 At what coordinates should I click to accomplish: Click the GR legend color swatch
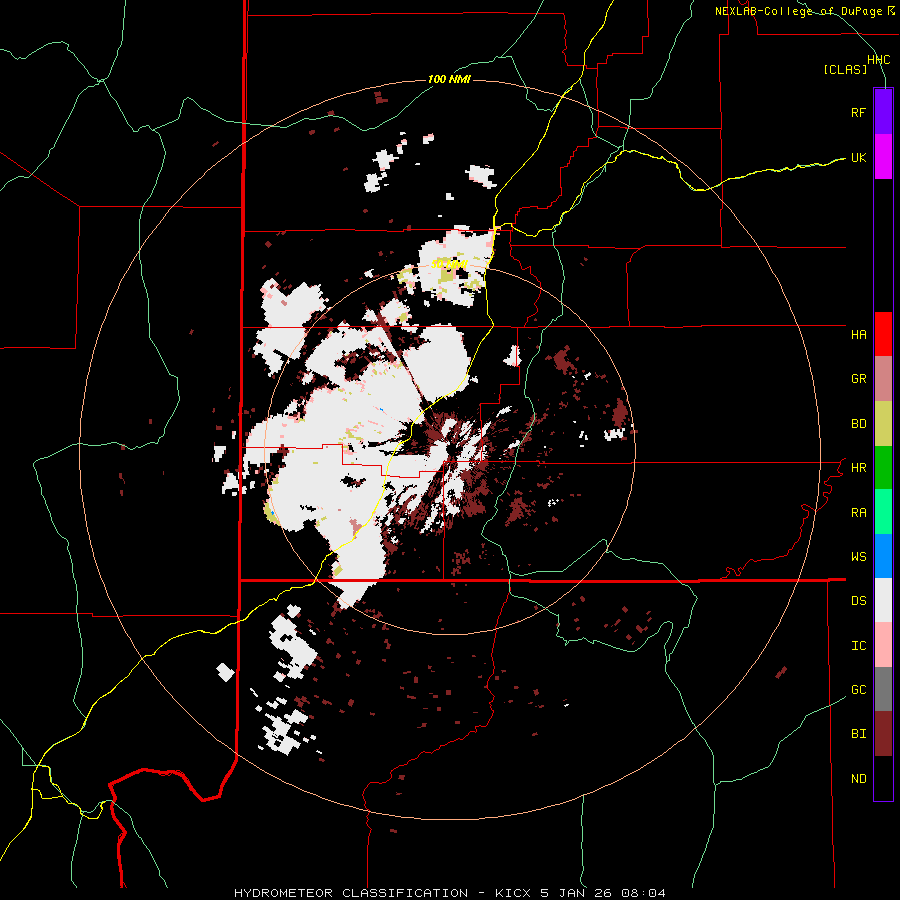(883, 379)
